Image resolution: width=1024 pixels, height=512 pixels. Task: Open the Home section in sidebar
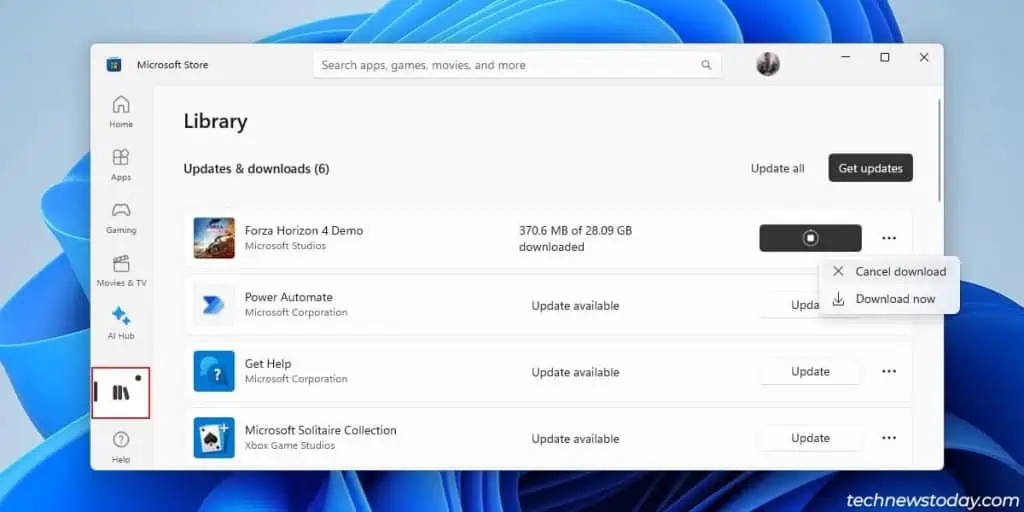coord(121,112)
